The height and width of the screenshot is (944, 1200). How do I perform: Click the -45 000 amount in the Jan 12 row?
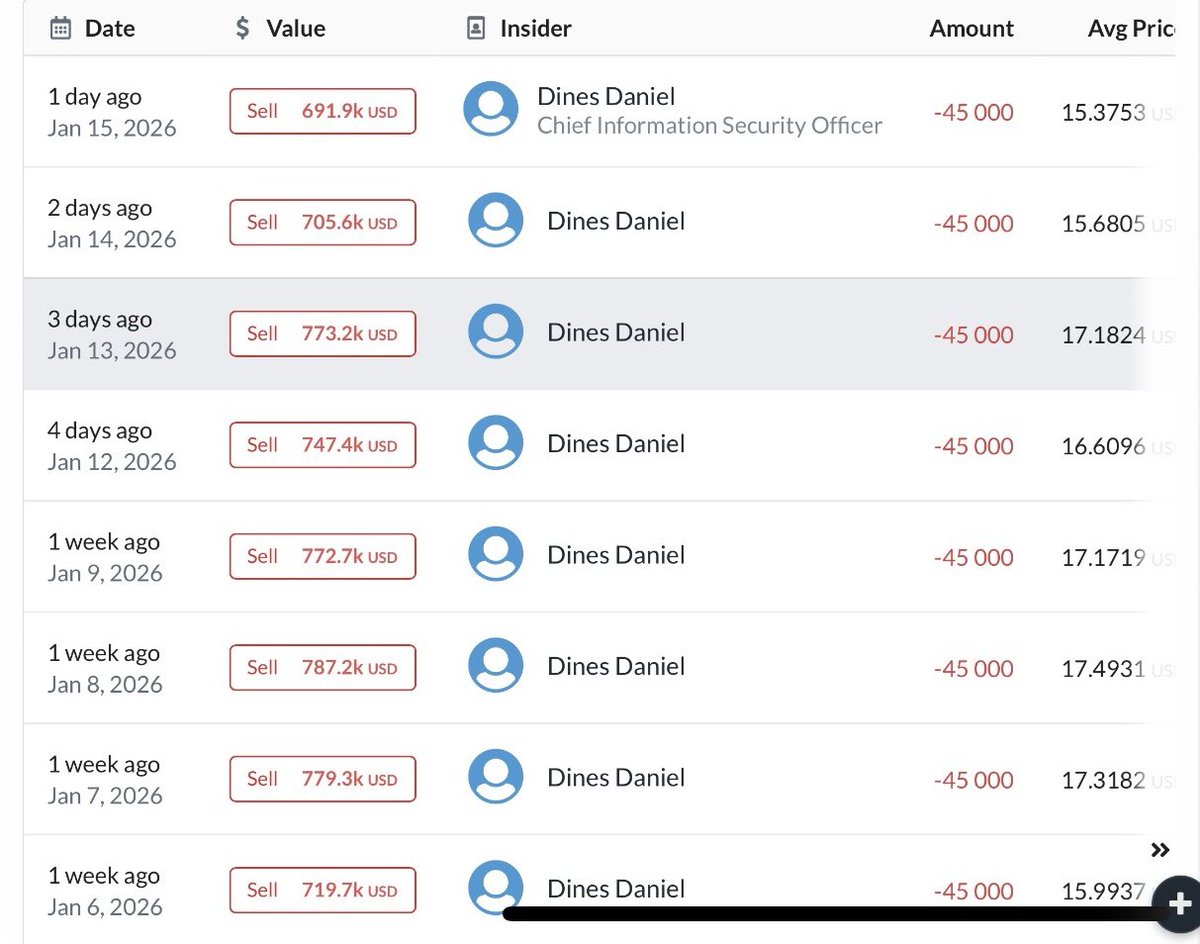[971, 446]
